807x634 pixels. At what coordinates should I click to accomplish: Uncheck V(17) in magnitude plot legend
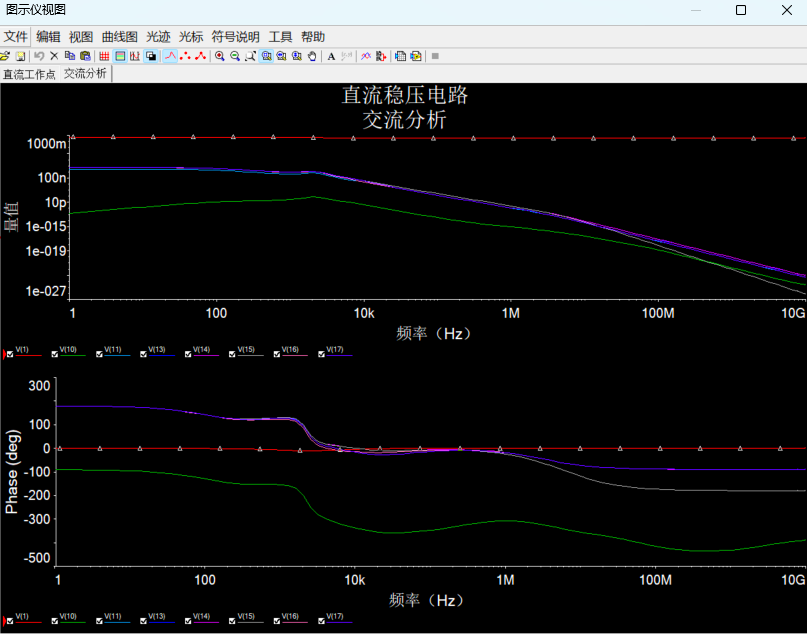pyautogui.click(x=321, y=354)
